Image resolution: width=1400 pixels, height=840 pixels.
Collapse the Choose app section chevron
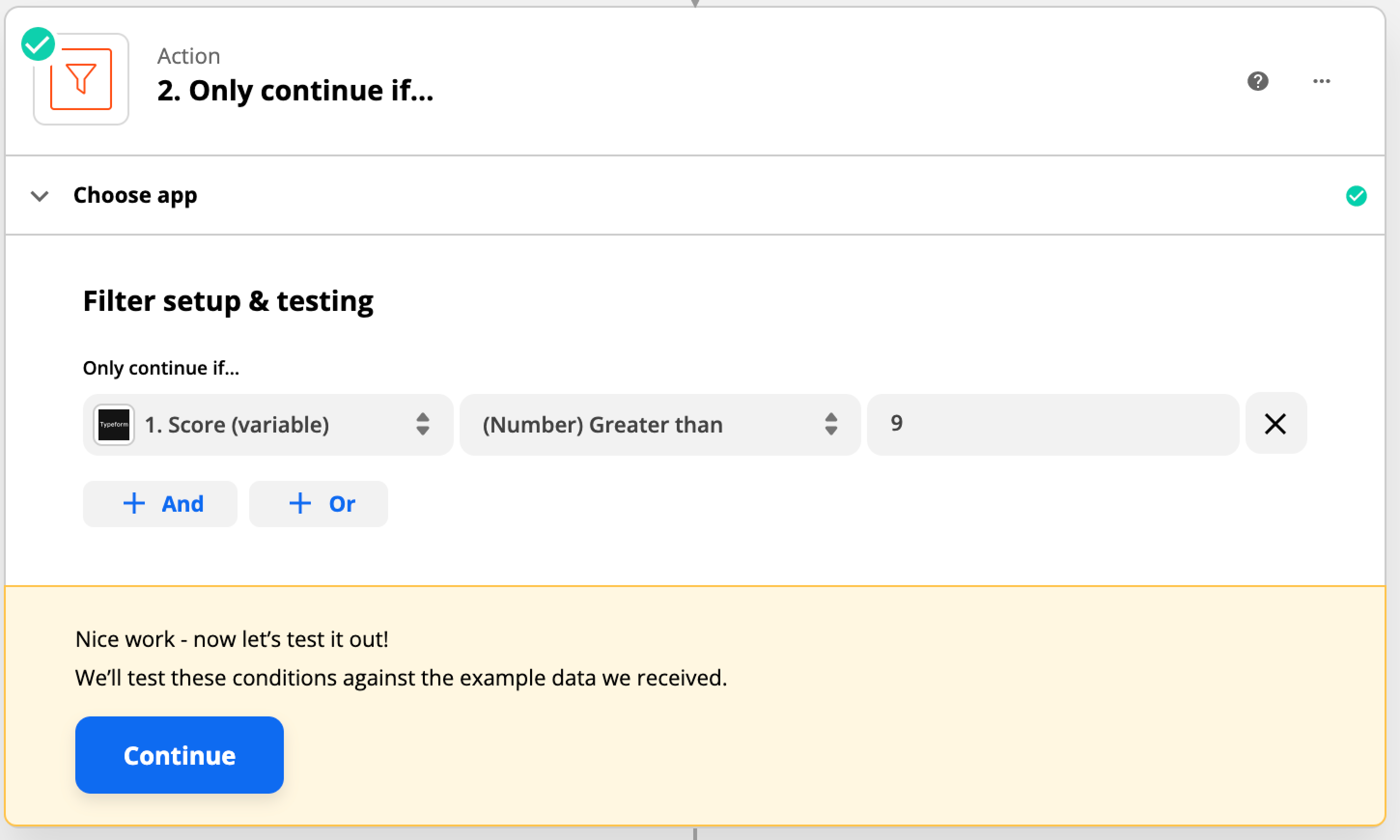[40, 196]
